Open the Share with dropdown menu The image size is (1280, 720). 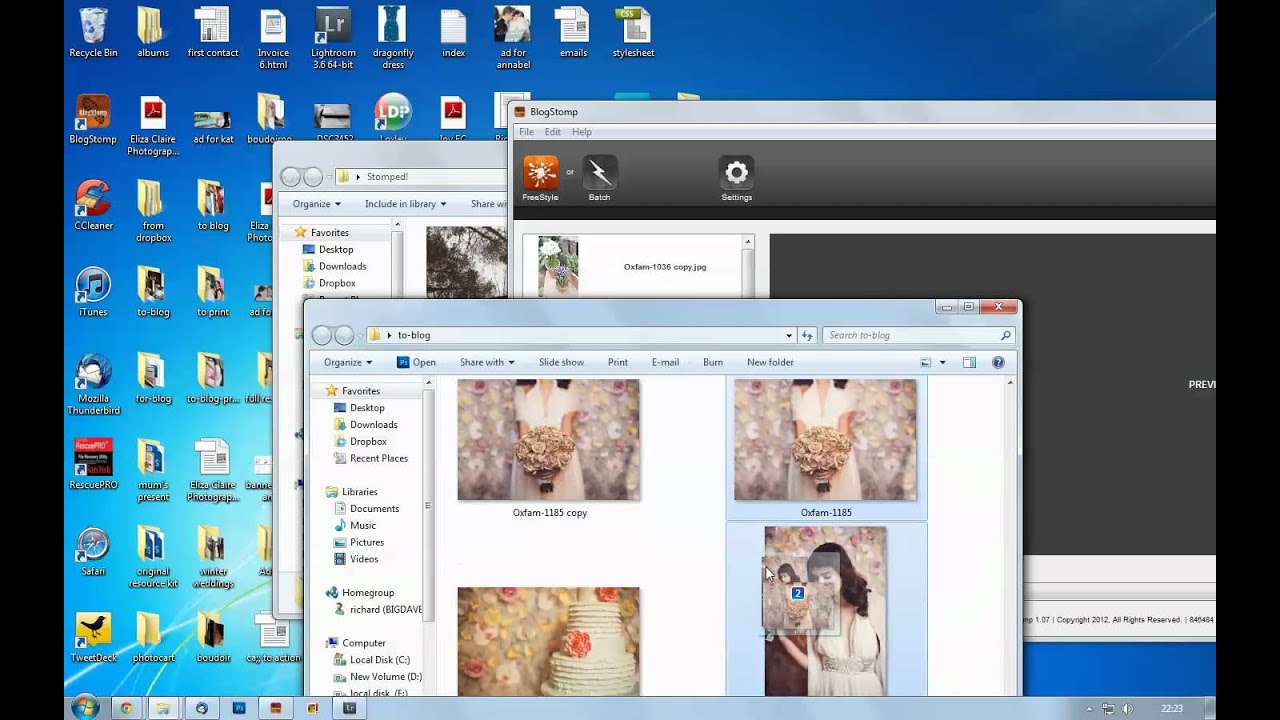(x=487, y=362)
